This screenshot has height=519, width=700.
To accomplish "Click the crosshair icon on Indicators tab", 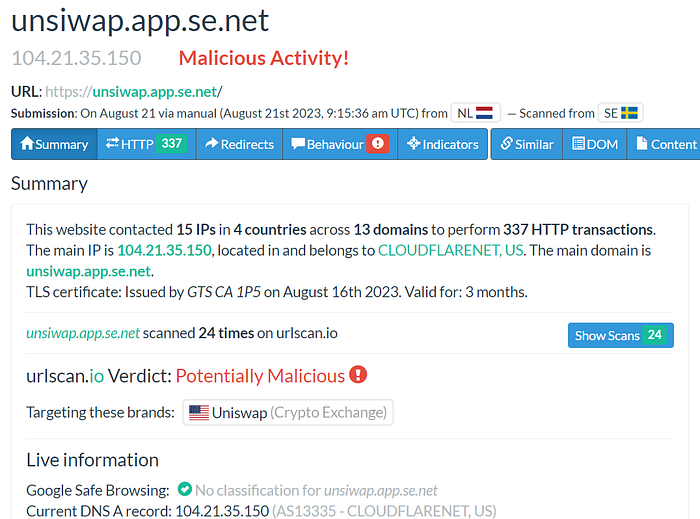I will tap(413, 143).
